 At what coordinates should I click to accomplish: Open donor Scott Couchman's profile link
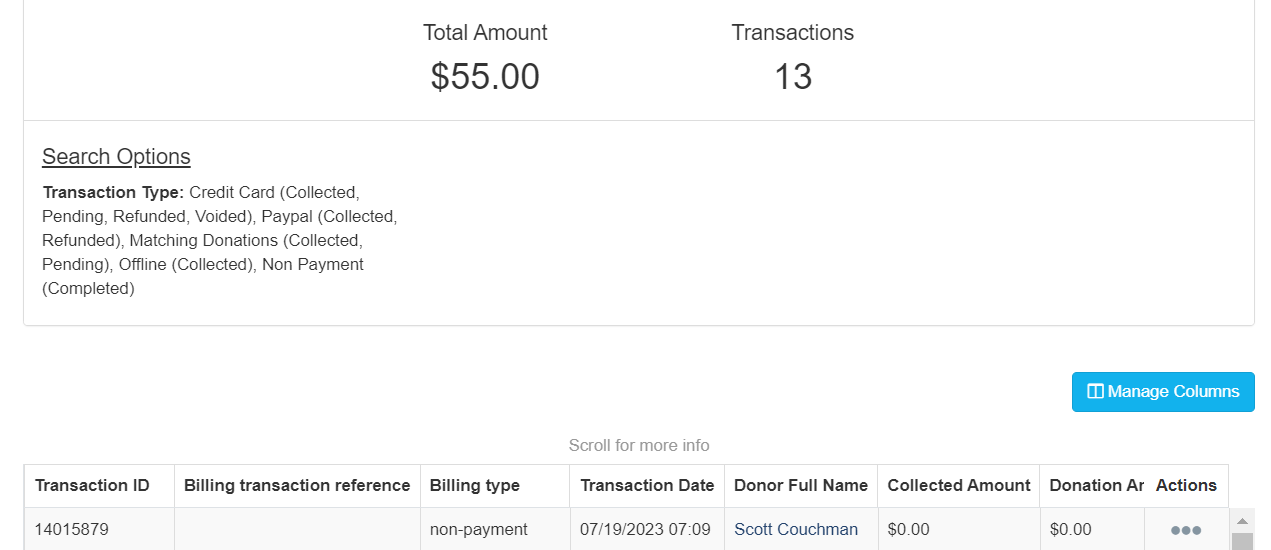coord(796,530)
